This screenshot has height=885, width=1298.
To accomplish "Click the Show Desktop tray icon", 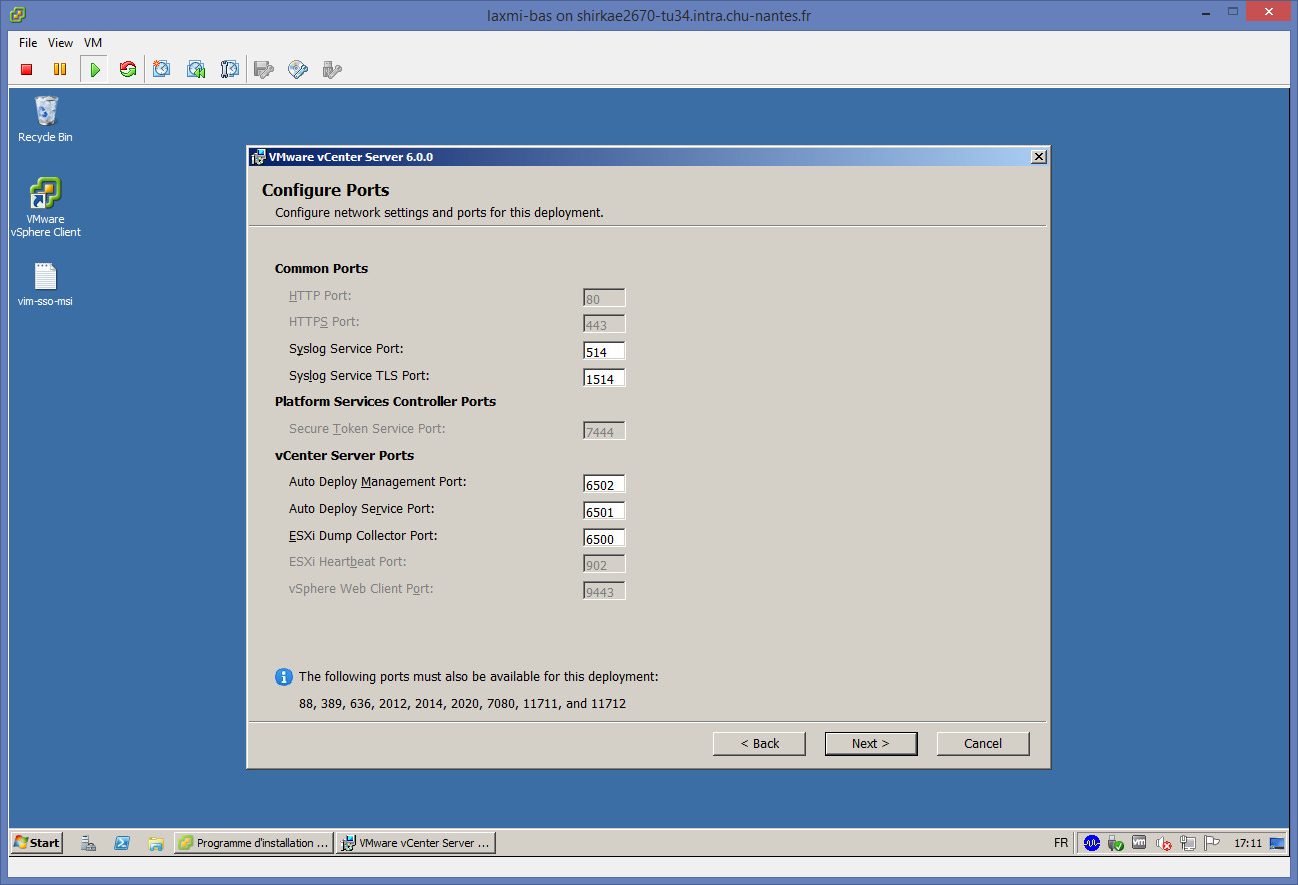I will click(1277, 843).
